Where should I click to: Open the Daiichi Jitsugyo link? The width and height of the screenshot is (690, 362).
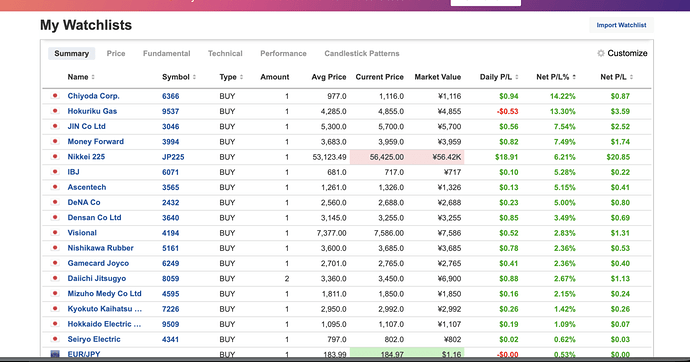tap(96, 278)
